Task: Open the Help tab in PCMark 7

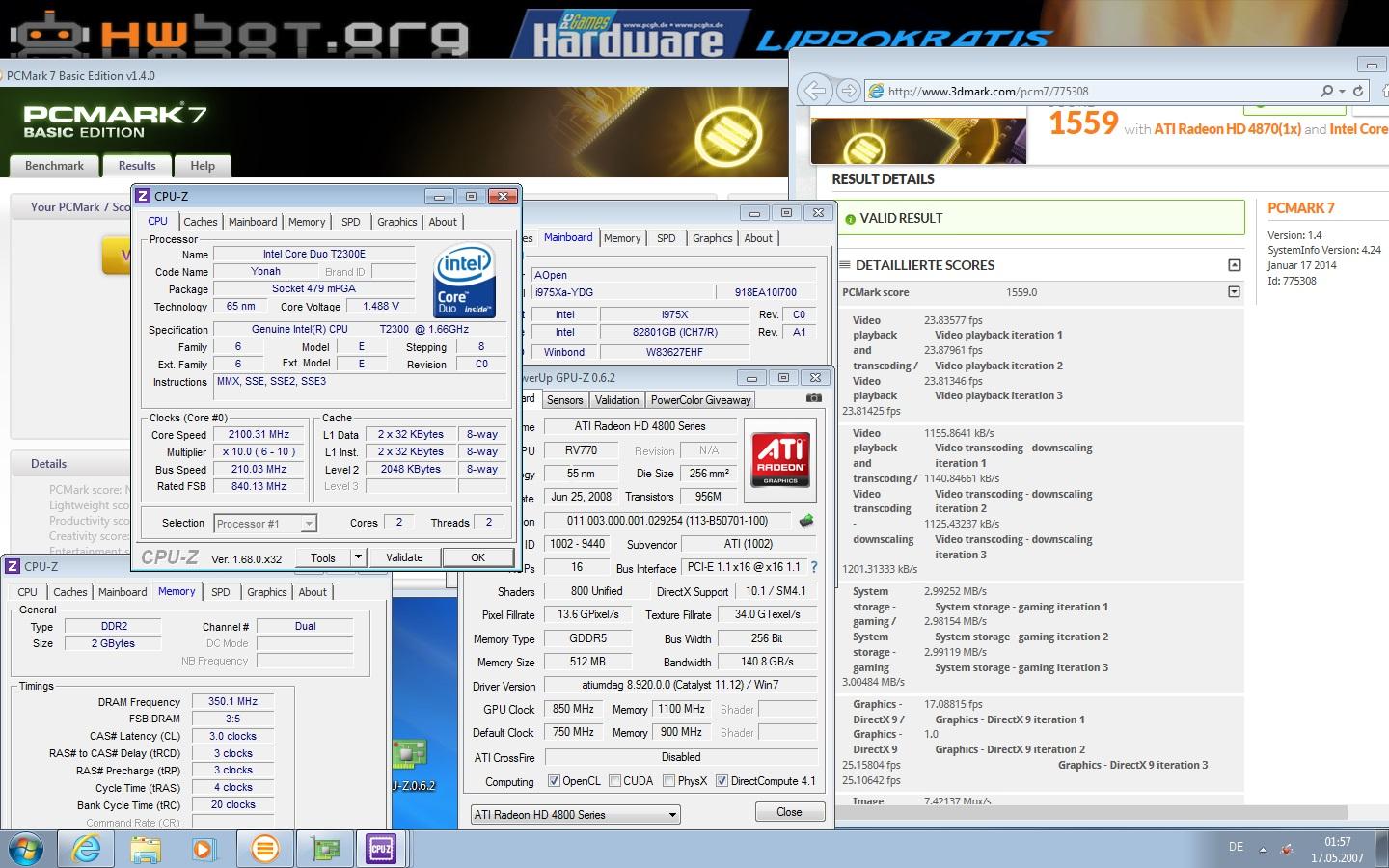Action: (x=203, y=166)
